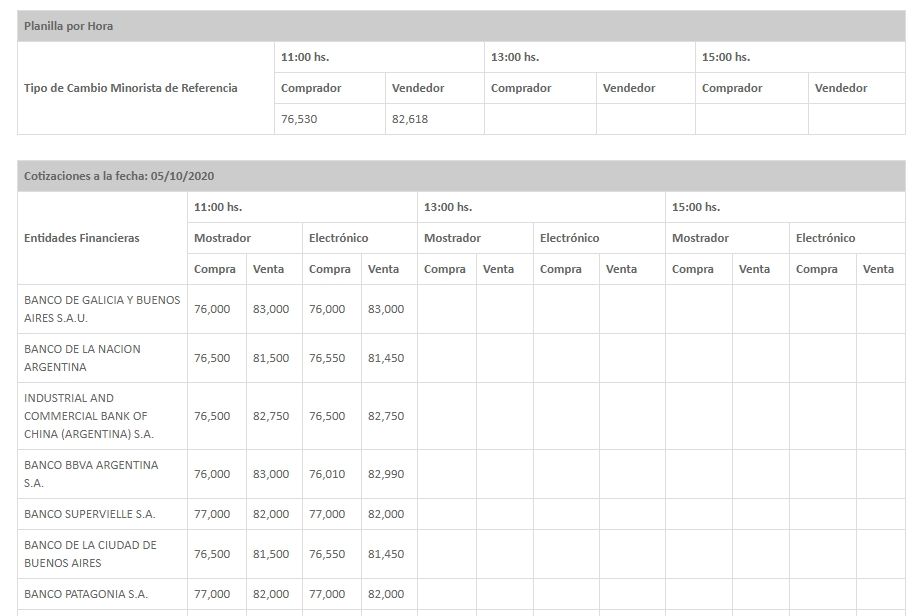Select the Banco BBVA Argentina S.A. row name
This screenshot has width=912, height=616.
(90, 474)
